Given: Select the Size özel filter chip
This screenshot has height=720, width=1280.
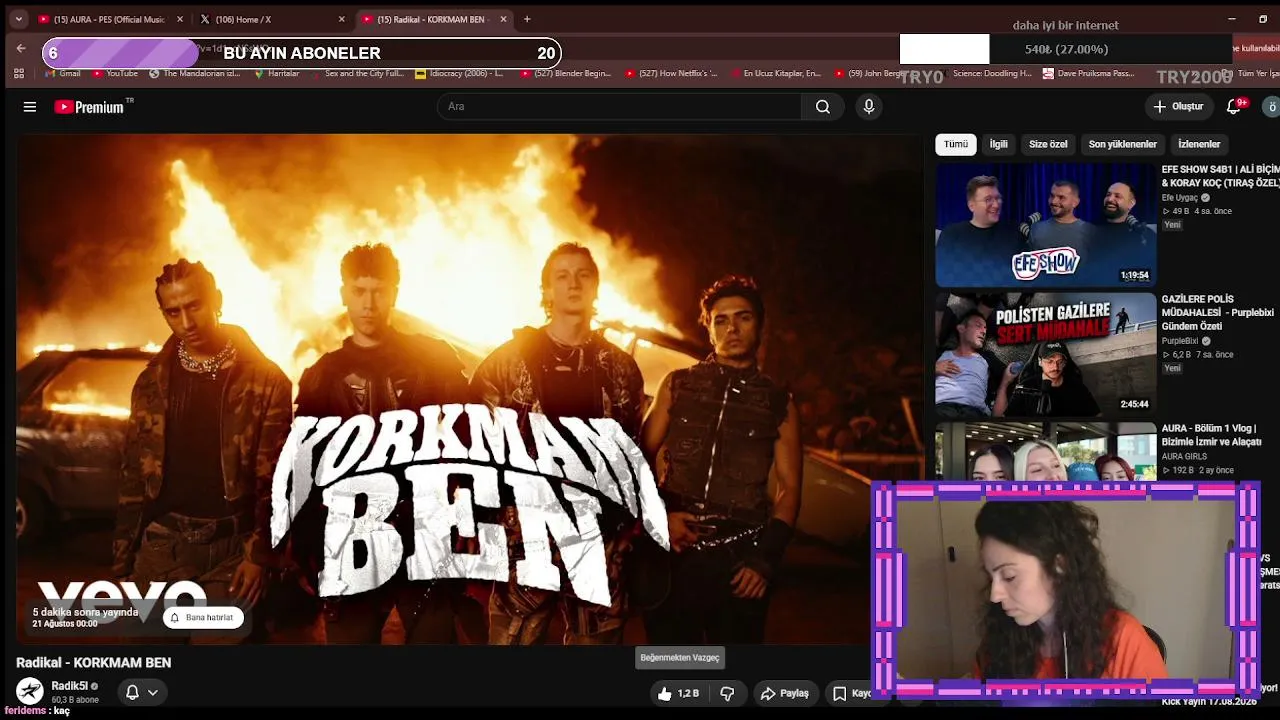Looking at the screenshot, I should [x=1048, y=144].
